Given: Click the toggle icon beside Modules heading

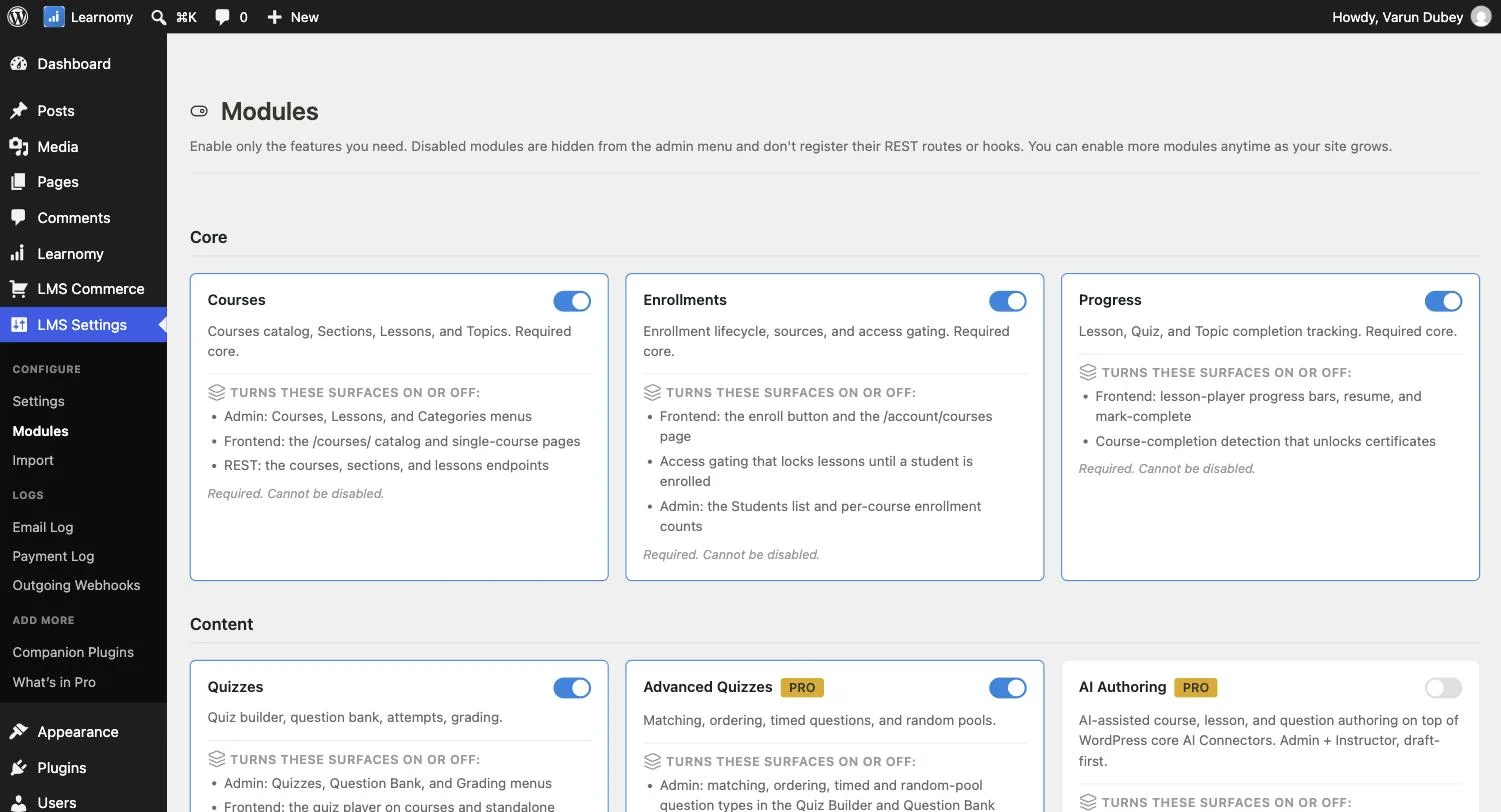Looking at the screenshot, I should point(199,112).
